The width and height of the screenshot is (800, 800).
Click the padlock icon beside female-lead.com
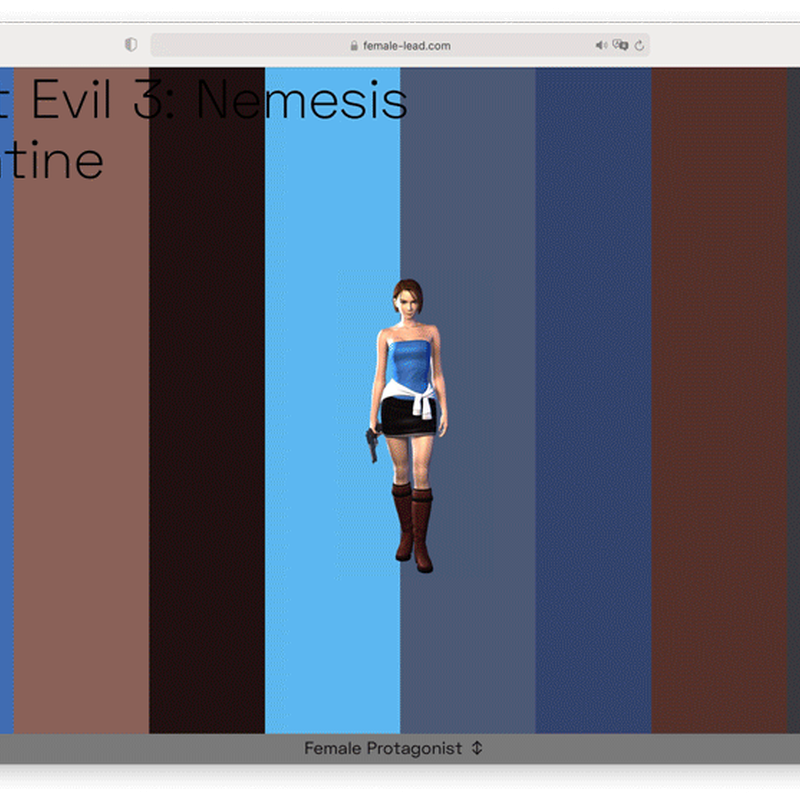tap(353, 46)
